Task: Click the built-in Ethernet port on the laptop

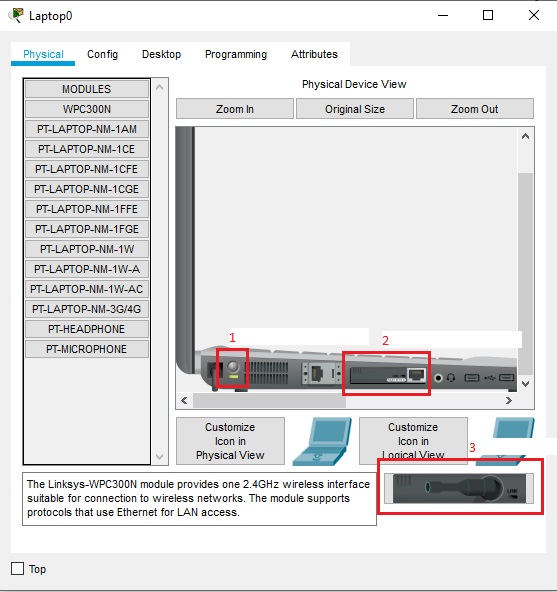Action: click(x=316, y=374)
